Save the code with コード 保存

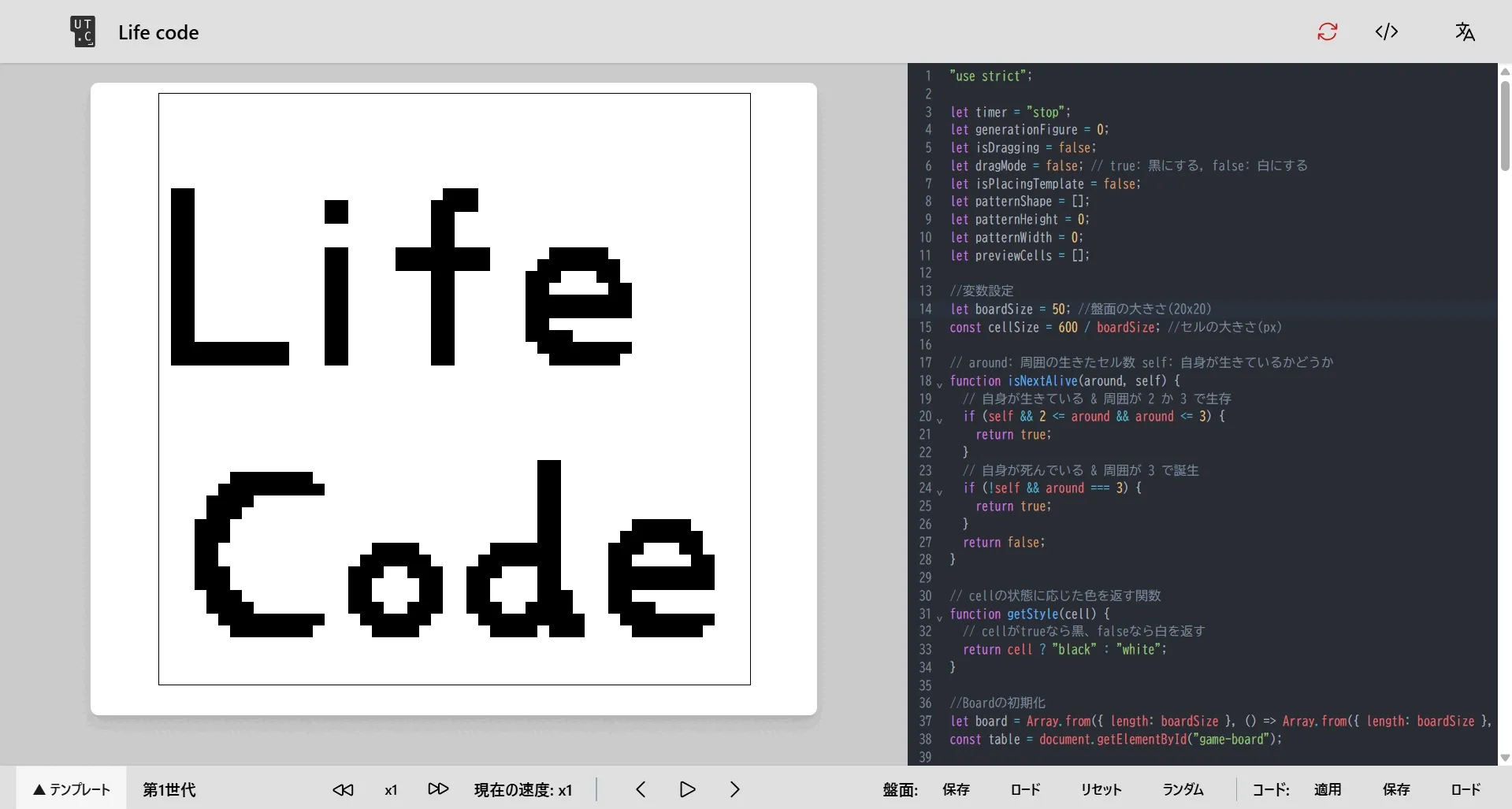[1397, 789]
